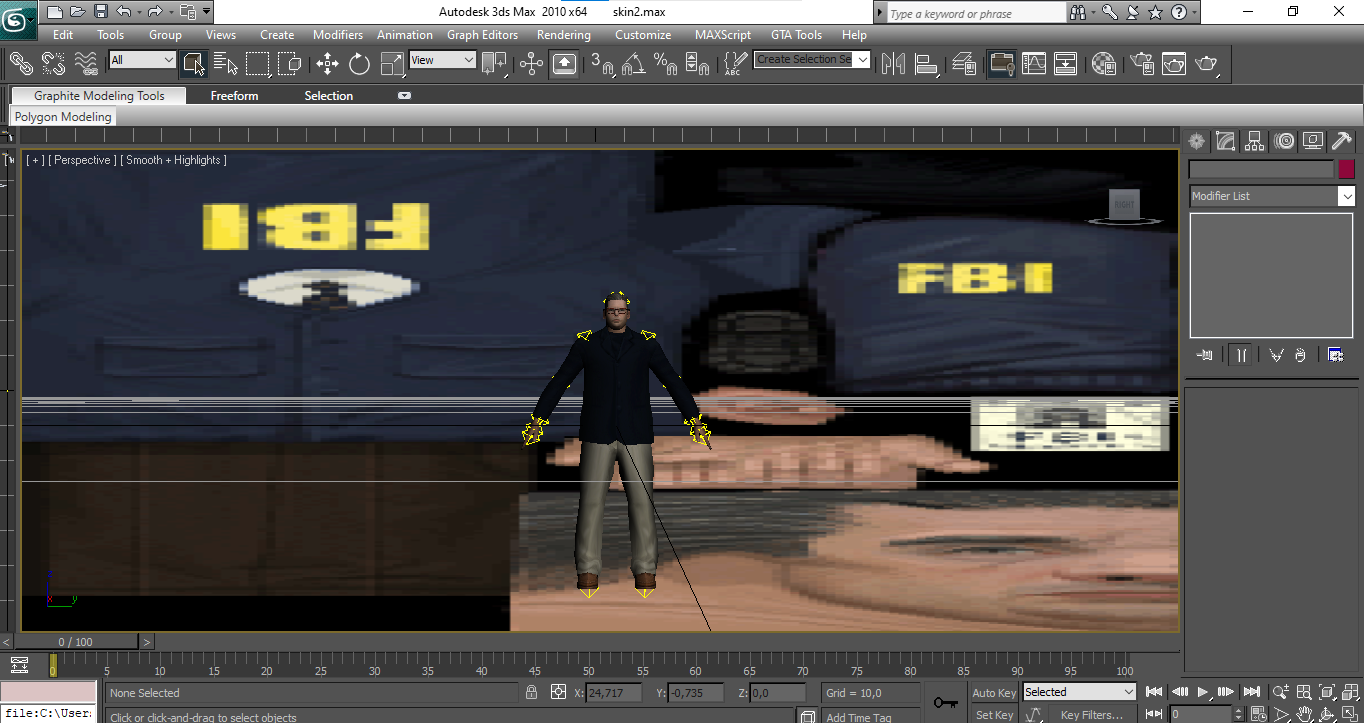
Task: Open the Hierarchy command panel tab
Action: click(x=1255, y=141)
